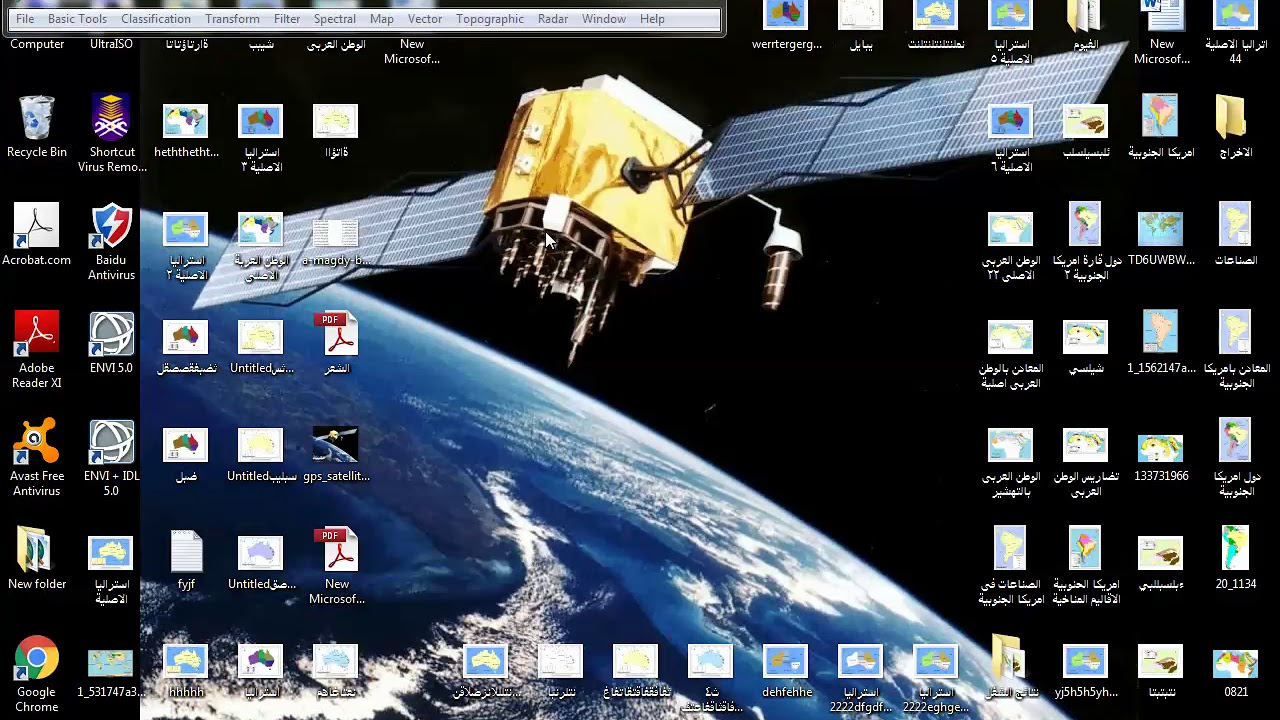The width and height of the screenshot is (1280, 720).
Task: Open the Topographic menu
Action: tap(489, 19)
